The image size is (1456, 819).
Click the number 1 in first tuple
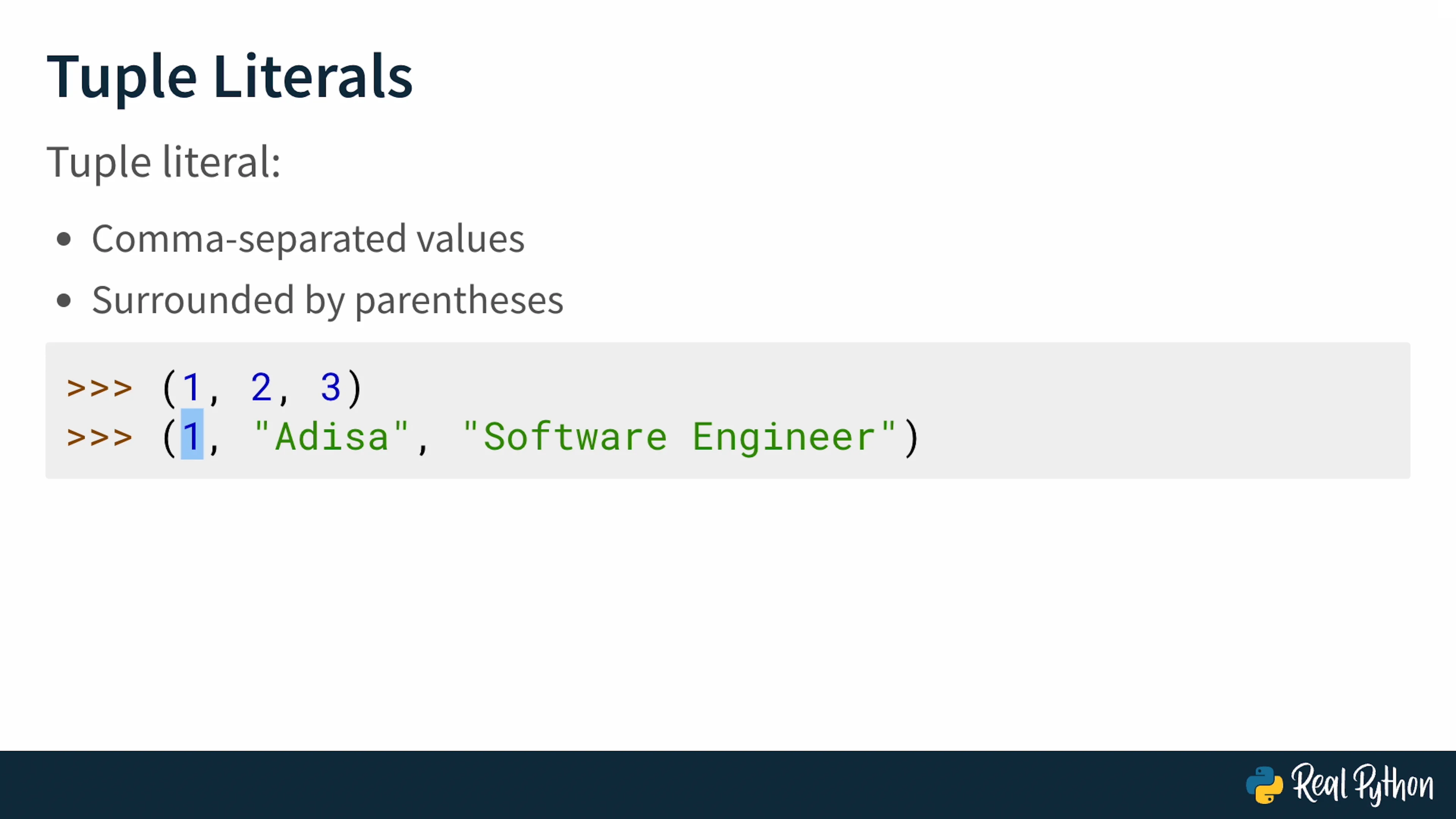(x=191, y=388)
